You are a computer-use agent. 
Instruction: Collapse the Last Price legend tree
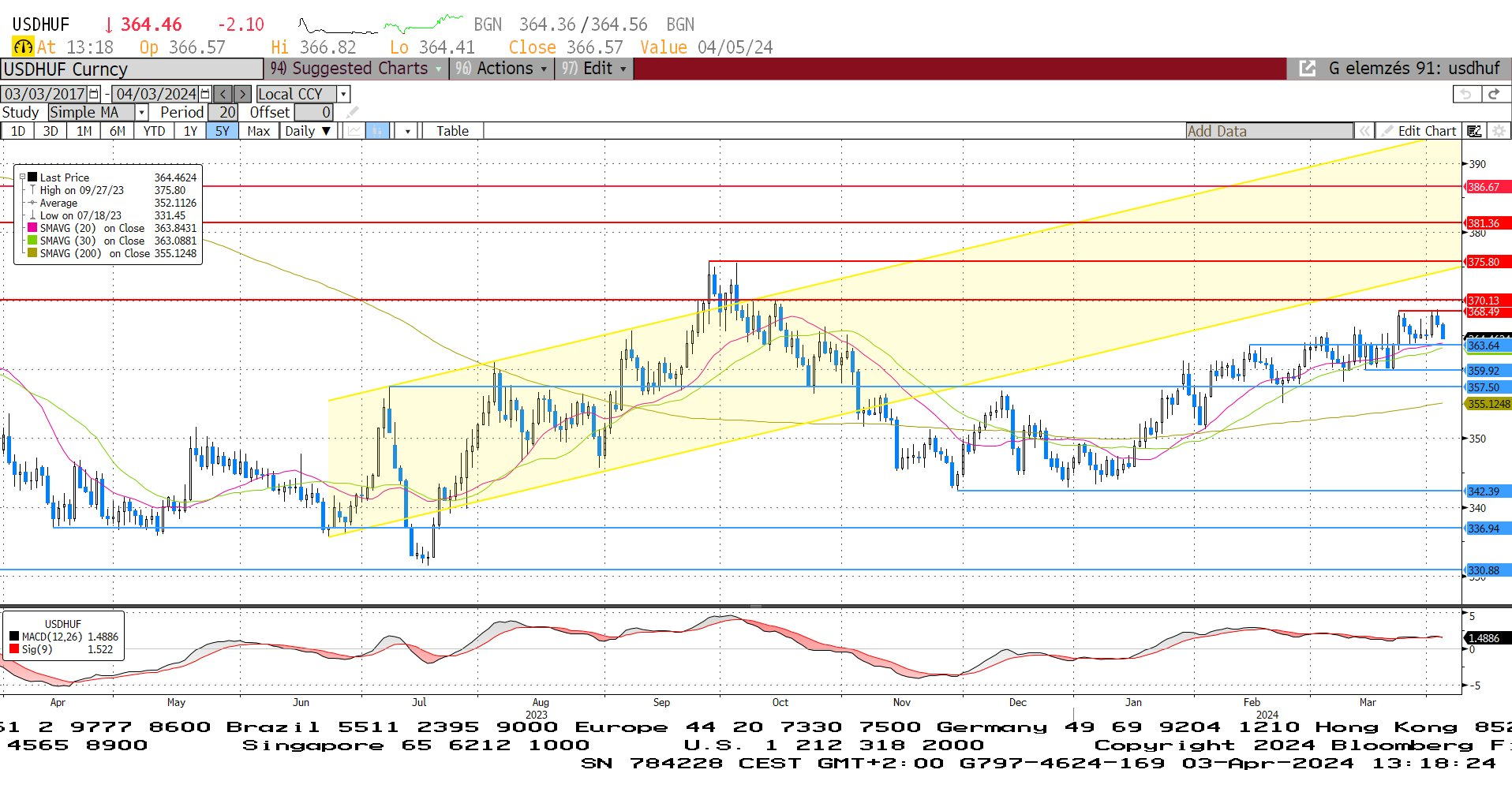(x=22, y=177)
